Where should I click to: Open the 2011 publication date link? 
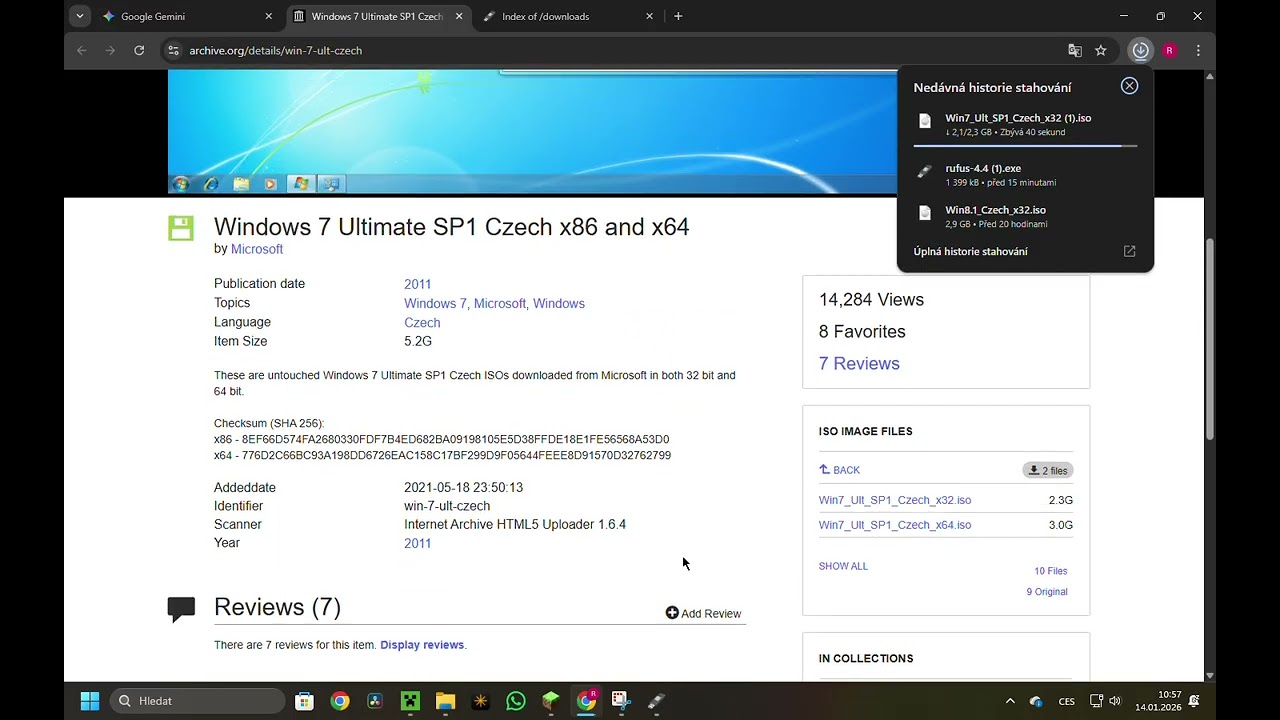coord(417,285)
